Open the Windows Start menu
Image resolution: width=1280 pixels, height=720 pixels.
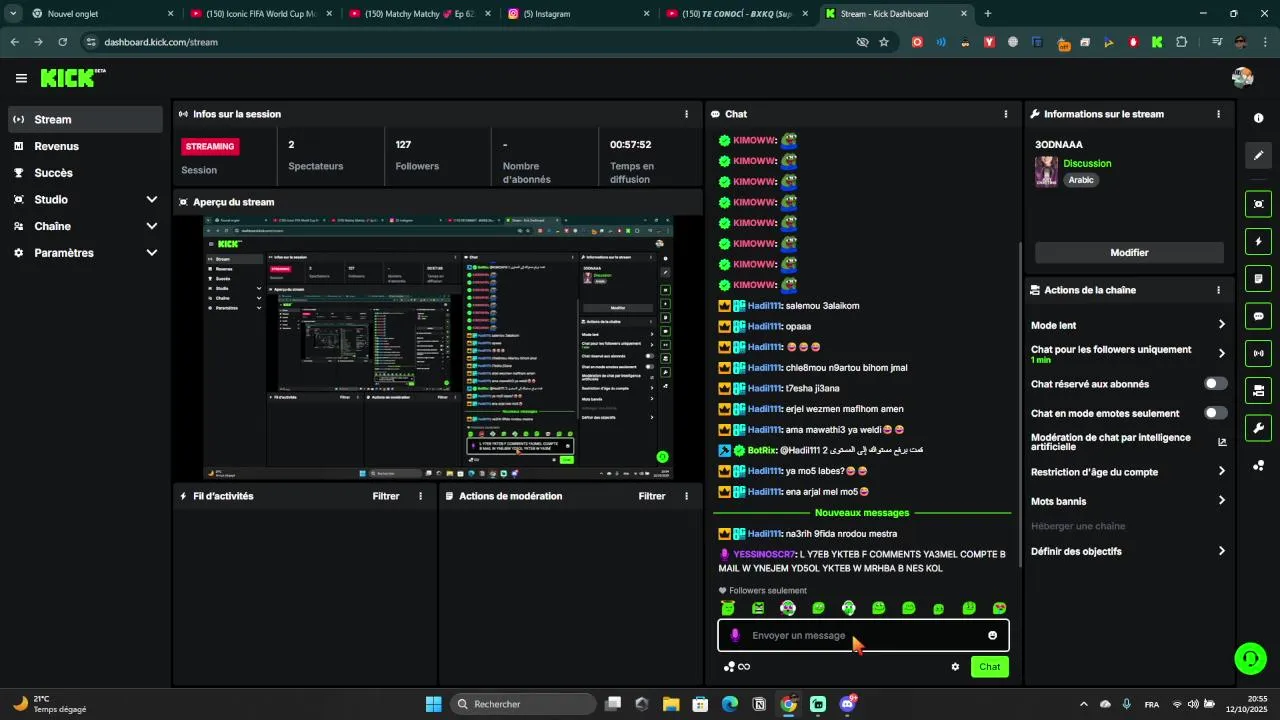[433, 704]
